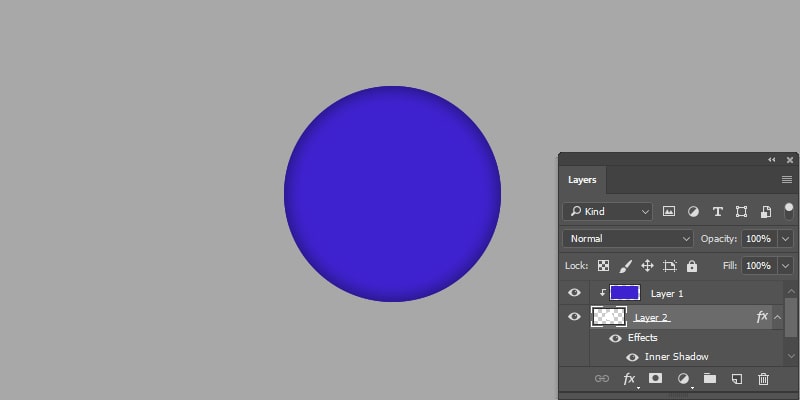
Task: Close the Layers panel
Action: [790, 160]
